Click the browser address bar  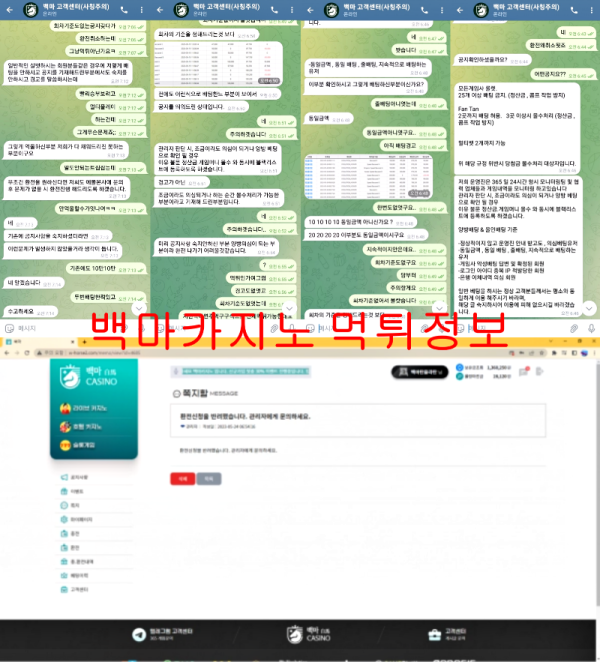(270, 353)
